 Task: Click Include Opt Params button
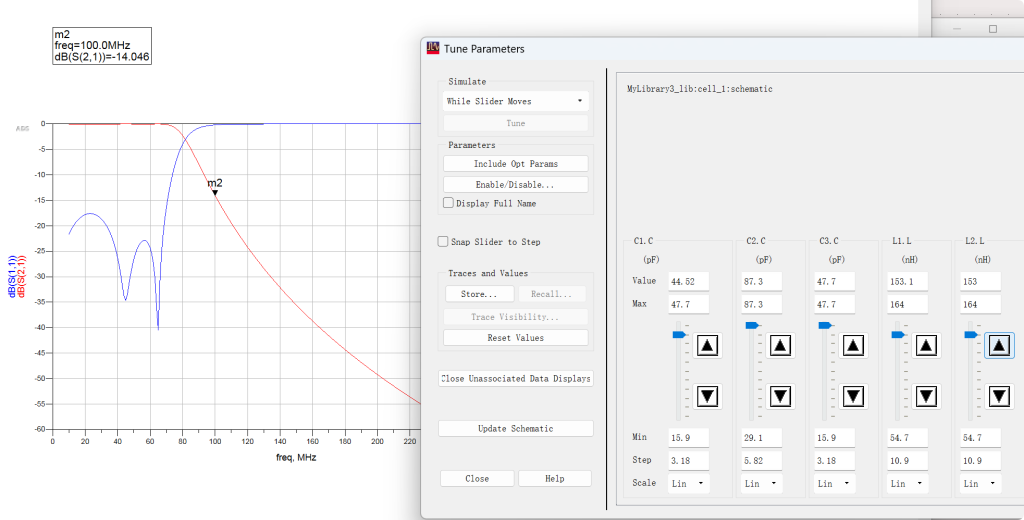coord(516,164)
